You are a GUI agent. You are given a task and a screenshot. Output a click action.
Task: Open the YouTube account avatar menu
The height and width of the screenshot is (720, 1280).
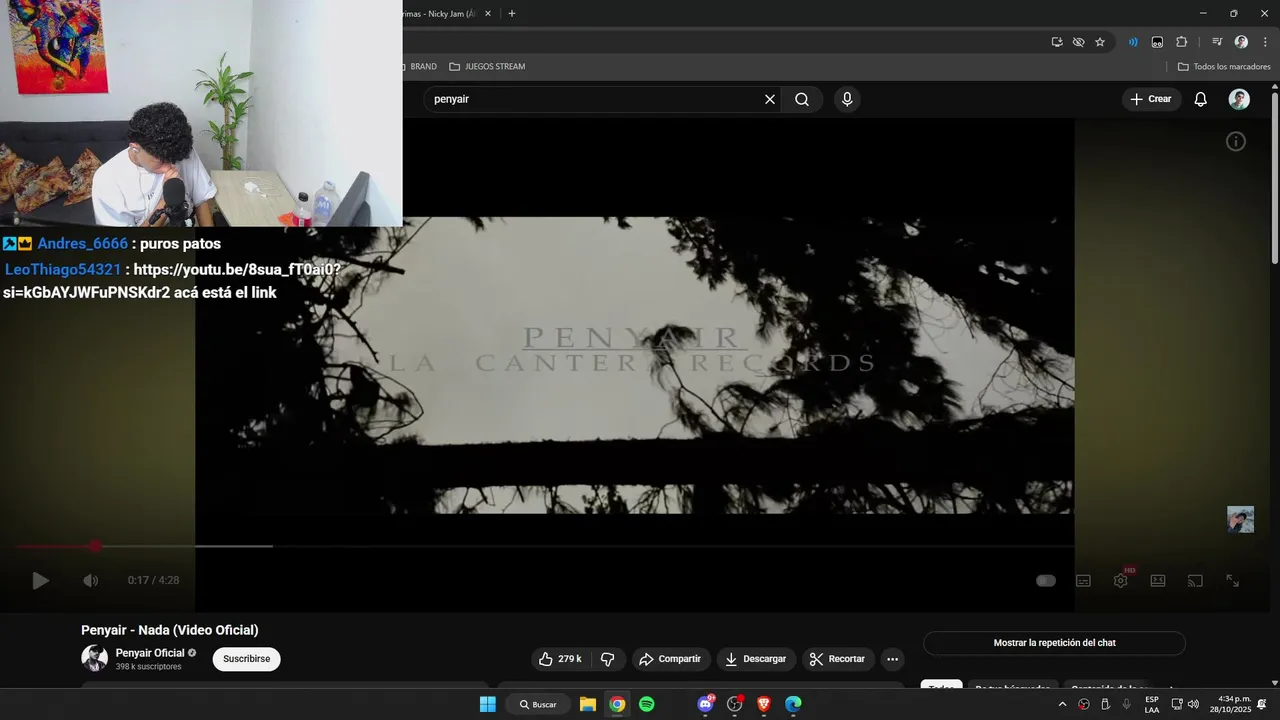(1239, 99)
